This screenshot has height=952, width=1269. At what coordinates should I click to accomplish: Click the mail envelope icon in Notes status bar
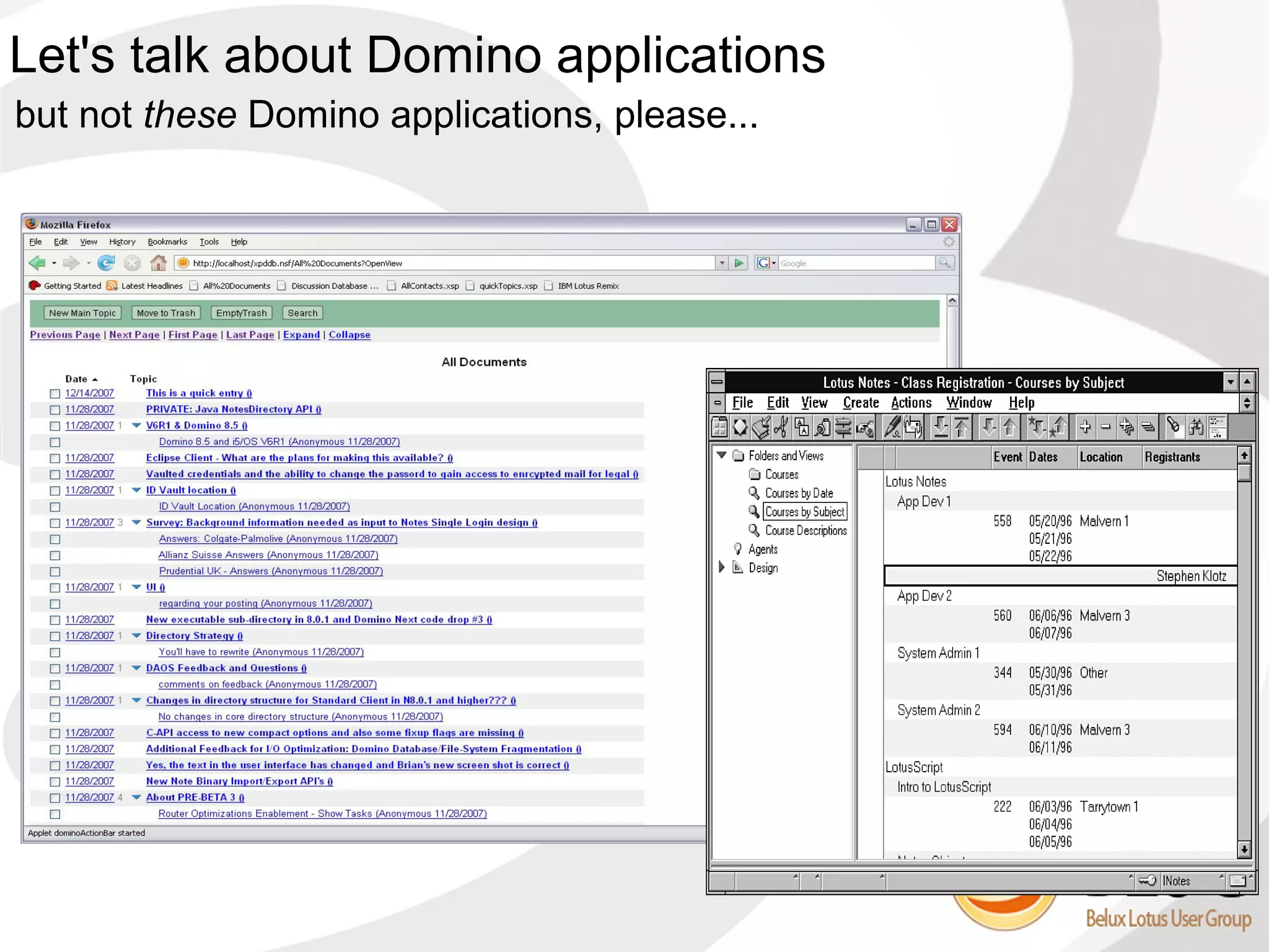(1237, 880)
